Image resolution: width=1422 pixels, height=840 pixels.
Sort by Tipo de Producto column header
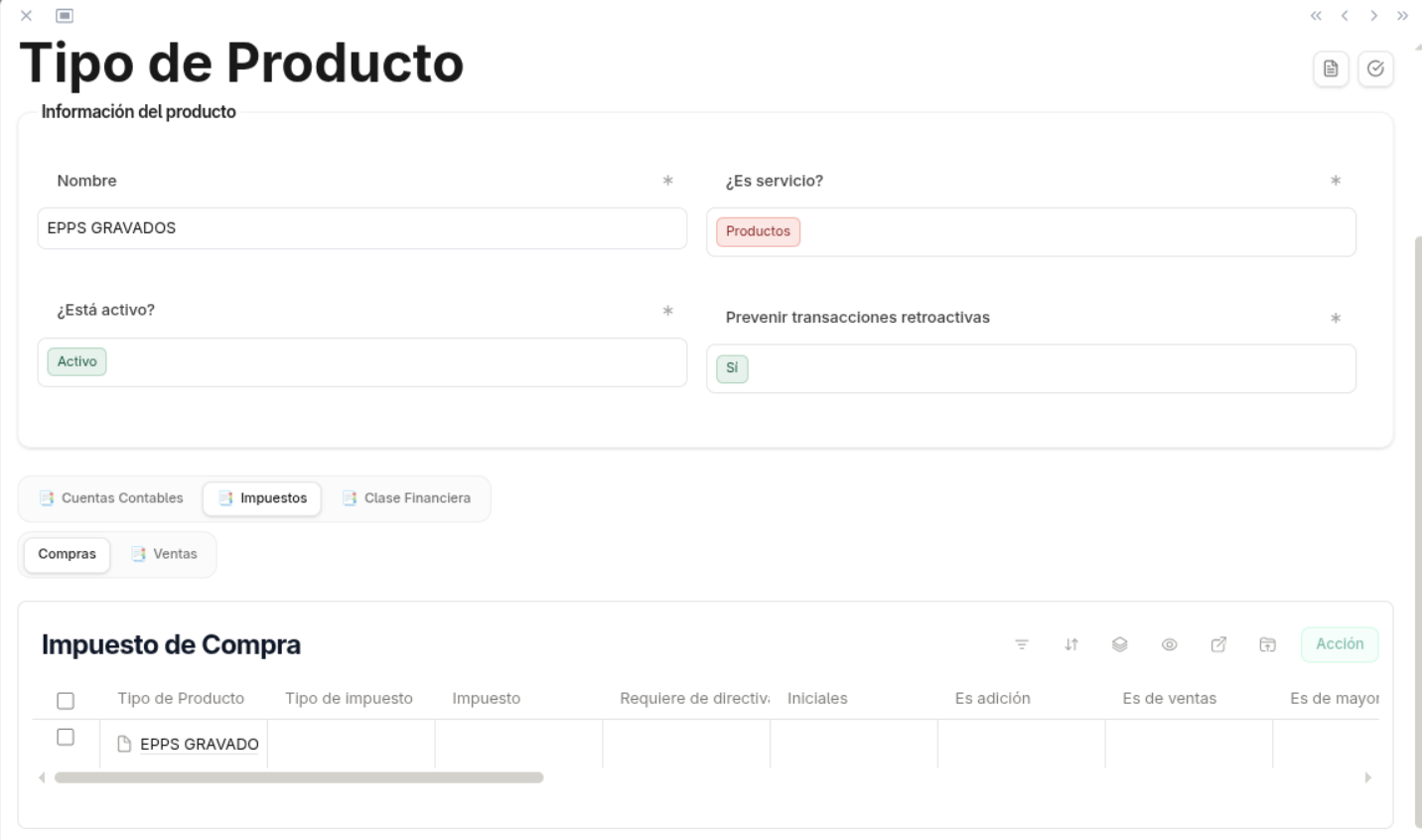point(181,698)
